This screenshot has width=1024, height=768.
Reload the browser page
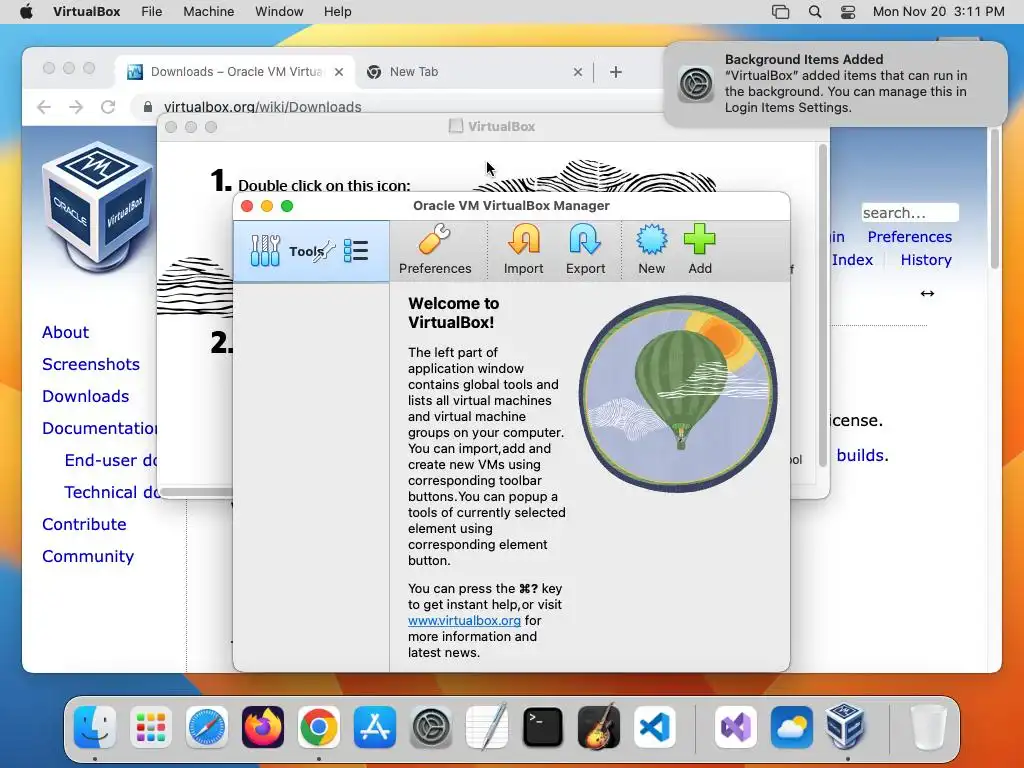click(x=108, y=106)
